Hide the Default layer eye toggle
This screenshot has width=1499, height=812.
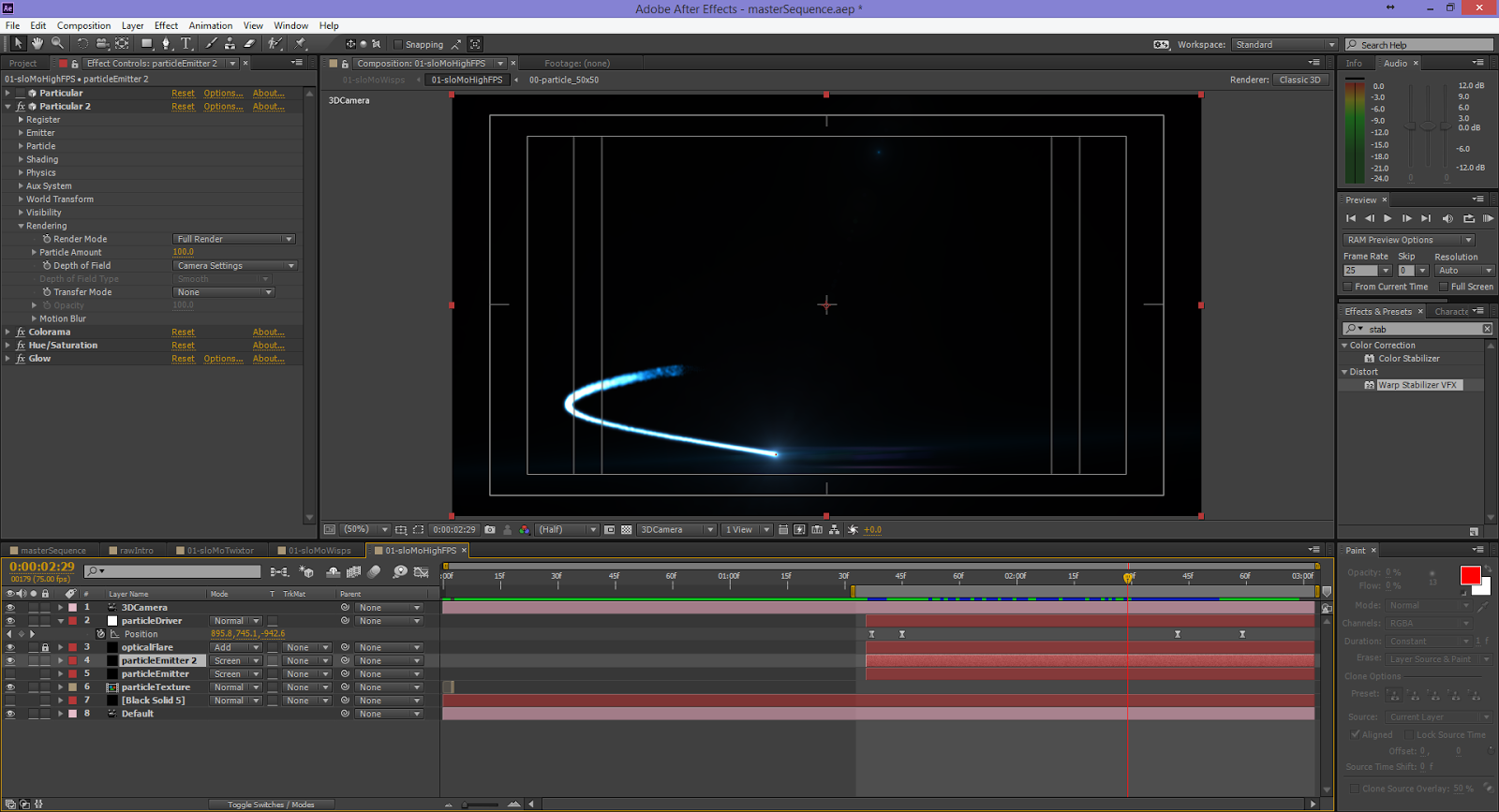tap(10, 714)
